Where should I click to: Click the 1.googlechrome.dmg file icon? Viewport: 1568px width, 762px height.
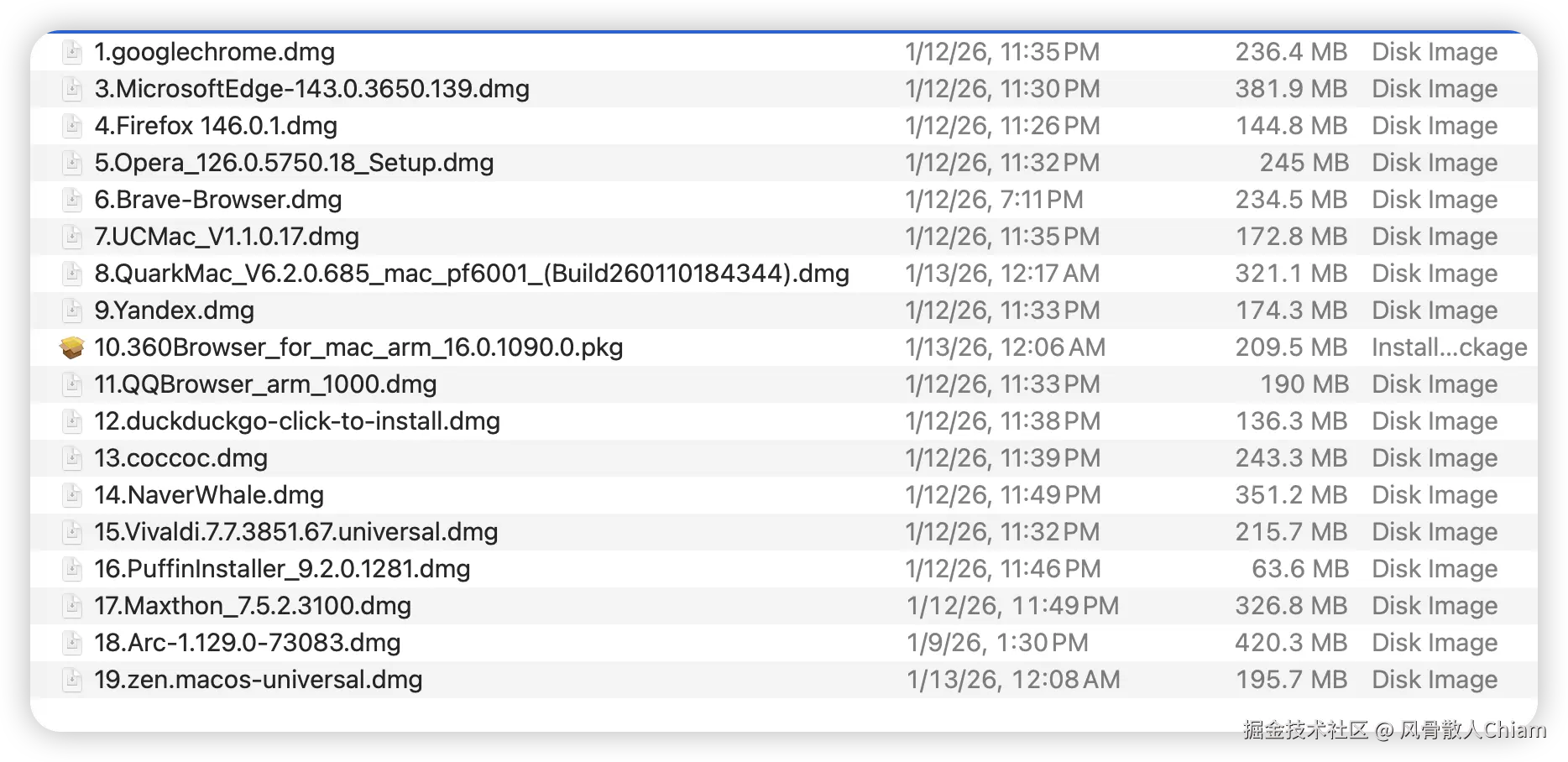tap(73, 52)
